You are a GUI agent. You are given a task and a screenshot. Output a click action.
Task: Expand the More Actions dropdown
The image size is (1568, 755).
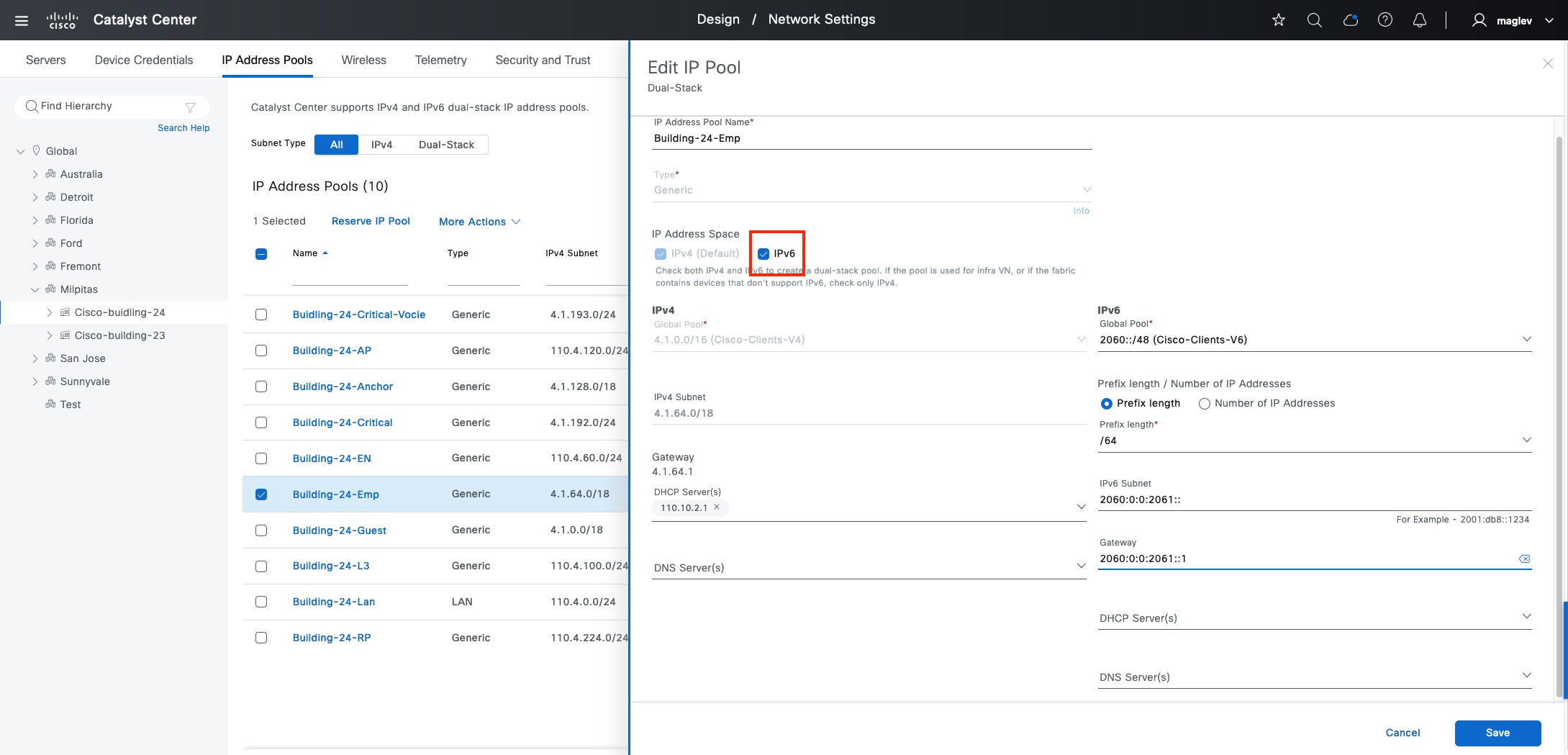pyautogui.click(x=479, y=222)
